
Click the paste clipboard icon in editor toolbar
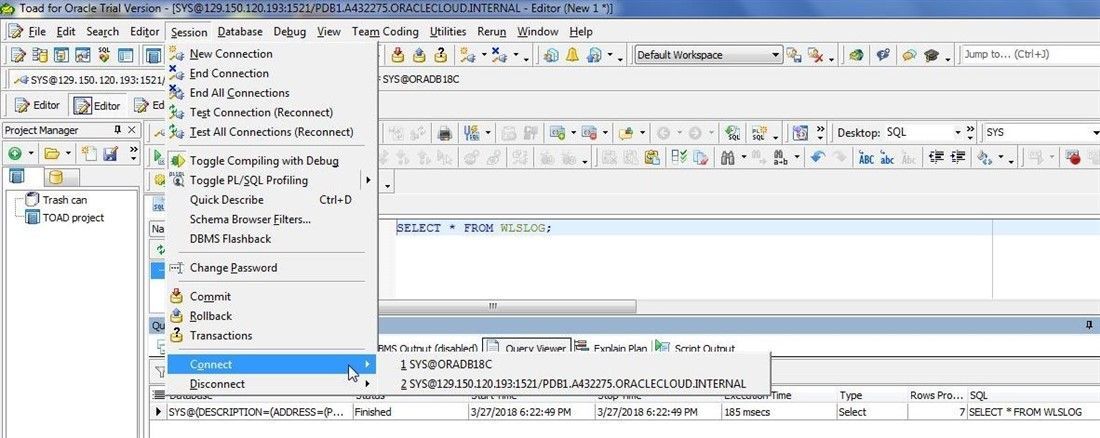click(x=653, y=158)
